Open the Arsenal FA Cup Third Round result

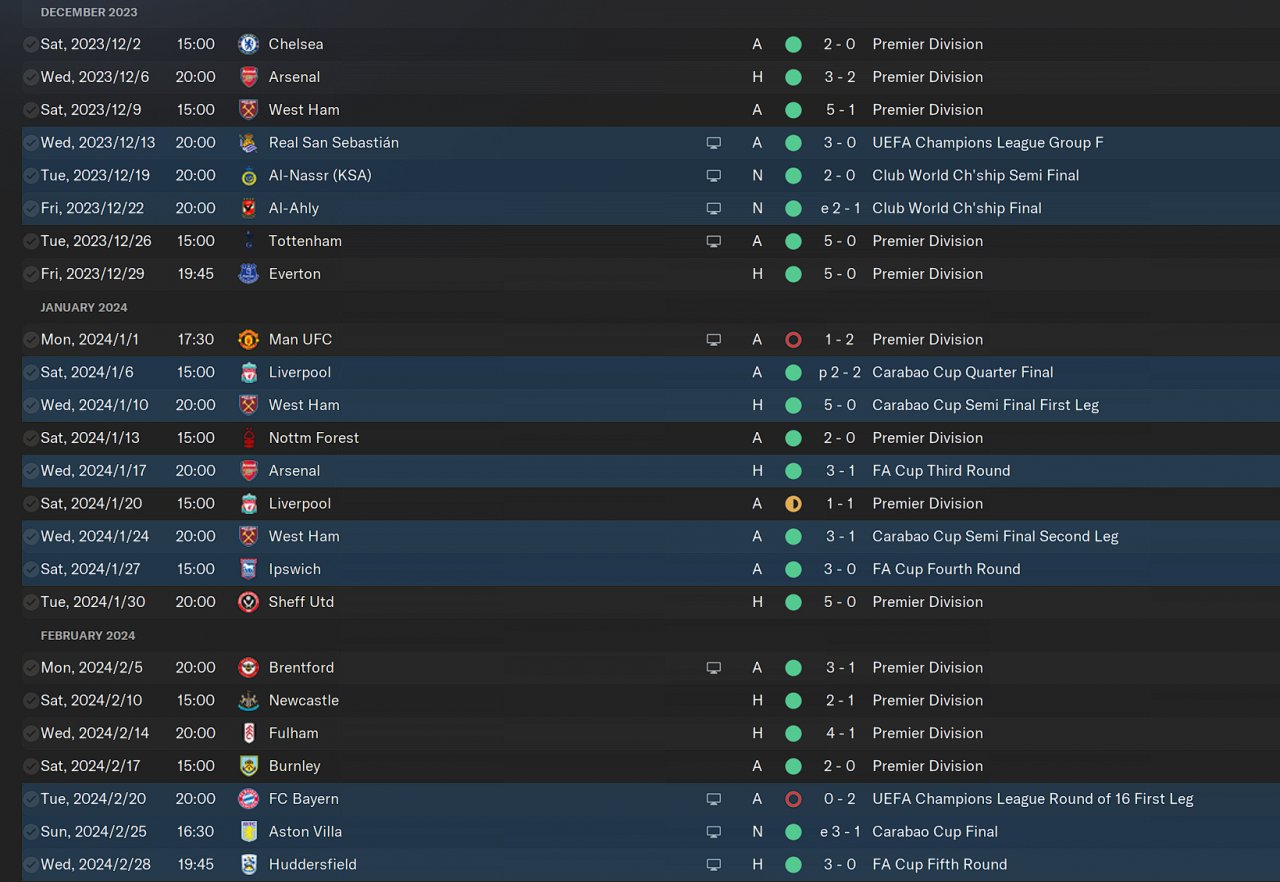[x=840, y=471]
